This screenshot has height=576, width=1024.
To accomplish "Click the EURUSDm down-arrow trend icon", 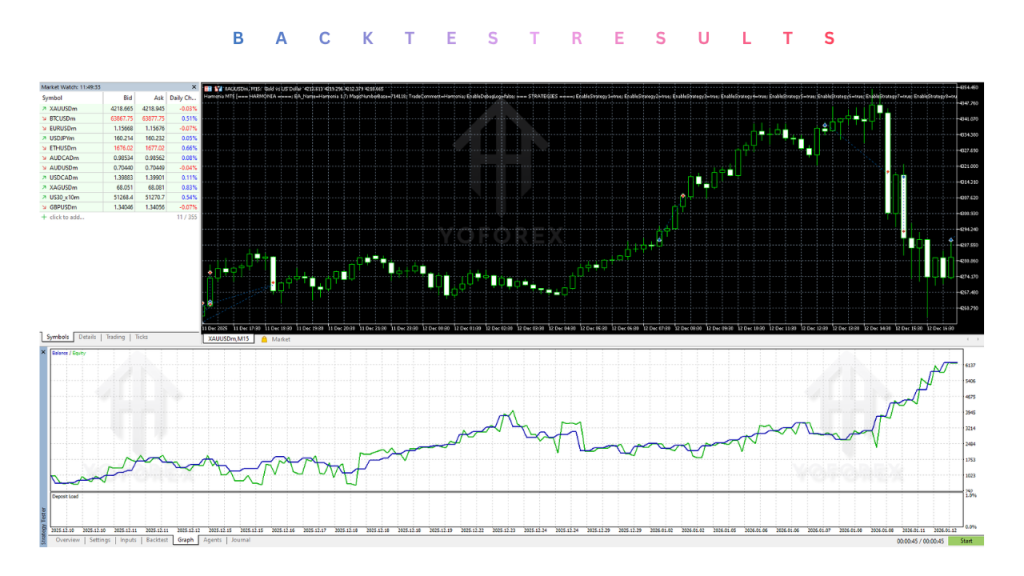I will pyautogui.click(x=44, y=129).
